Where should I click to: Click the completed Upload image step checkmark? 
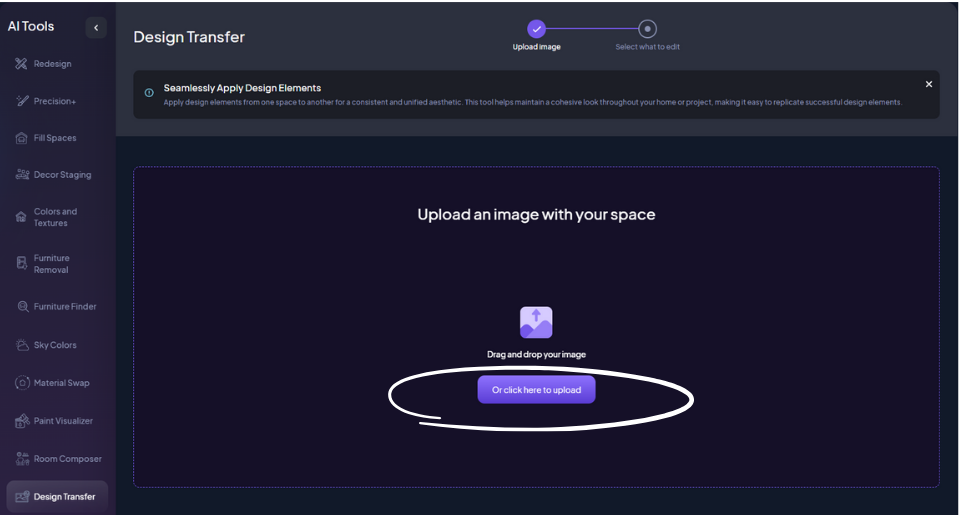tap(536, 29)
